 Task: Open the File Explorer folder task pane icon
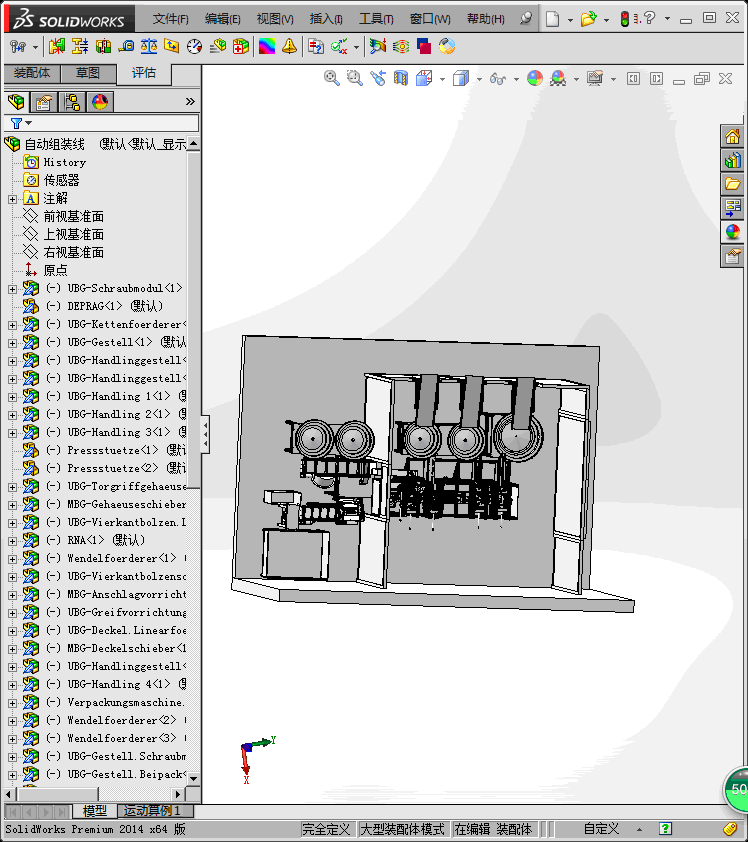pyautogui.click(x=733, y=184)
